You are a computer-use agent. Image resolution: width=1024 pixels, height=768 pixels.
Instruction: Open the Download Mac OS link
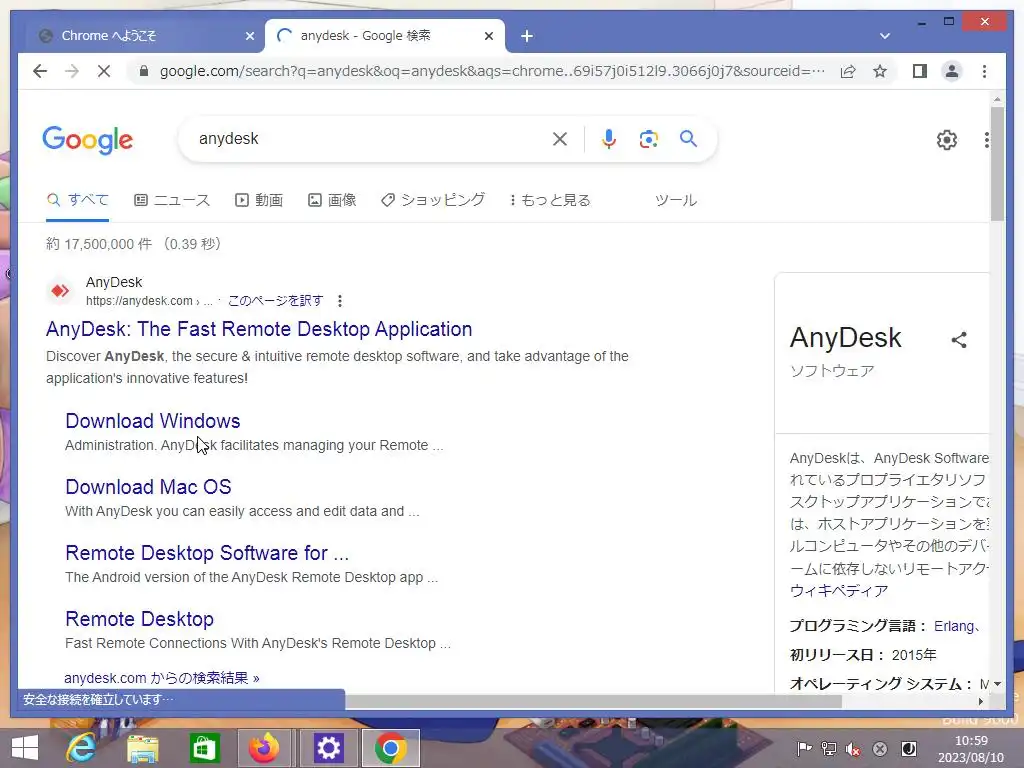click(x=148, y=487)
